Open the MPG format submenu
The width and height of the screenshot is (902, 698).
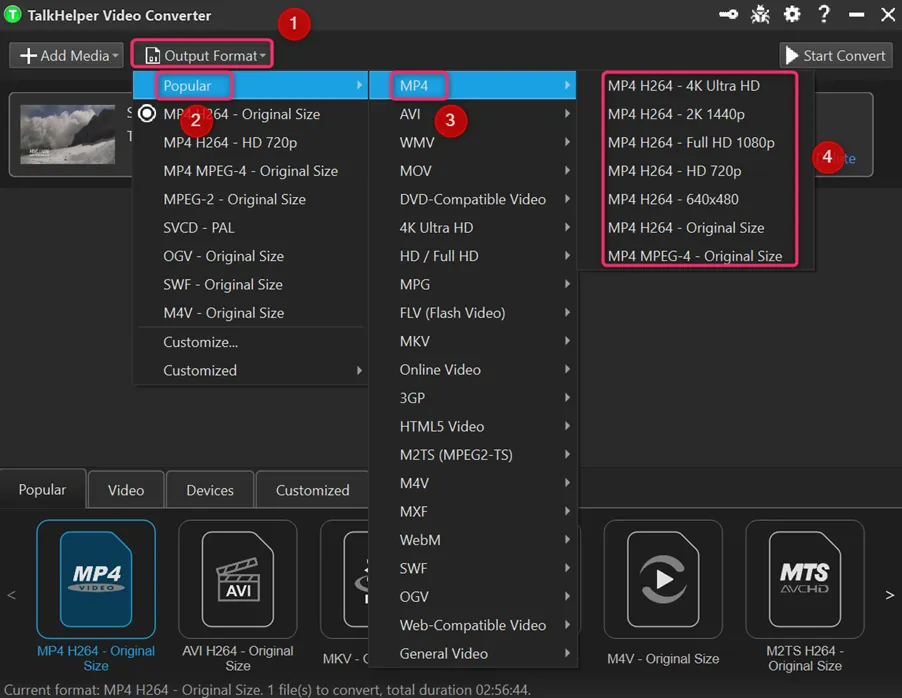pos(472,284)
